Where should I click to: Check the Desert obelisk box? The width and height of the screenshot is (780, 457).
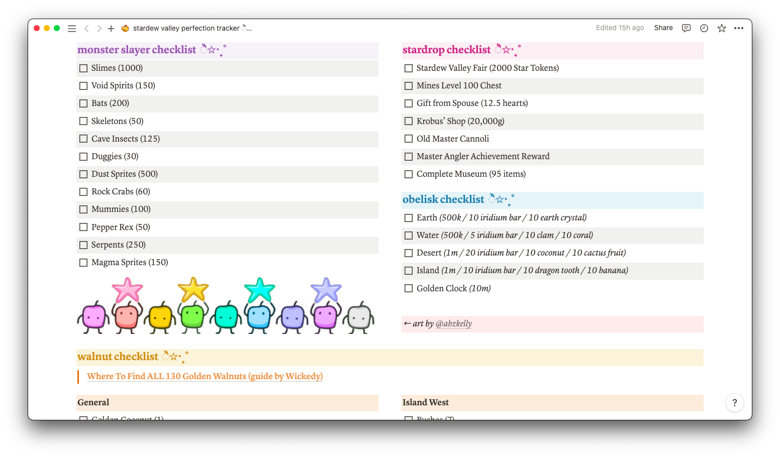coord(408,253)
